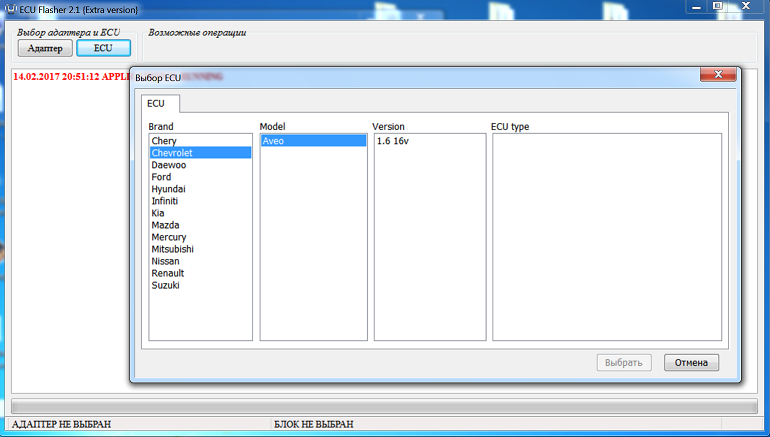Choose version 1.6 16v
Image resolution: width=770 pixels, height=437 pixels.
pos(430,141)
